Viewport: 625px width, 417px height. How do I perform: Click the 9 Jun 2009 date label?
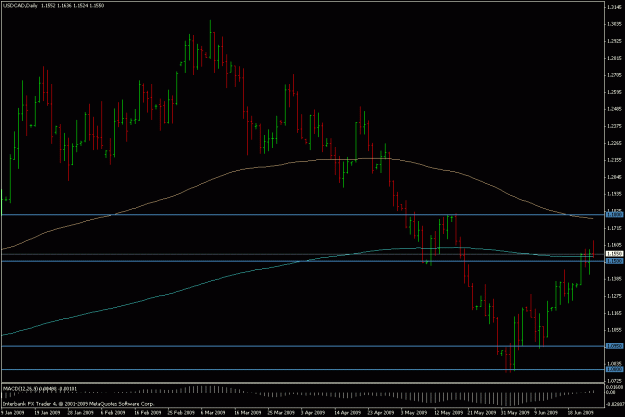(x=546, y=413)
